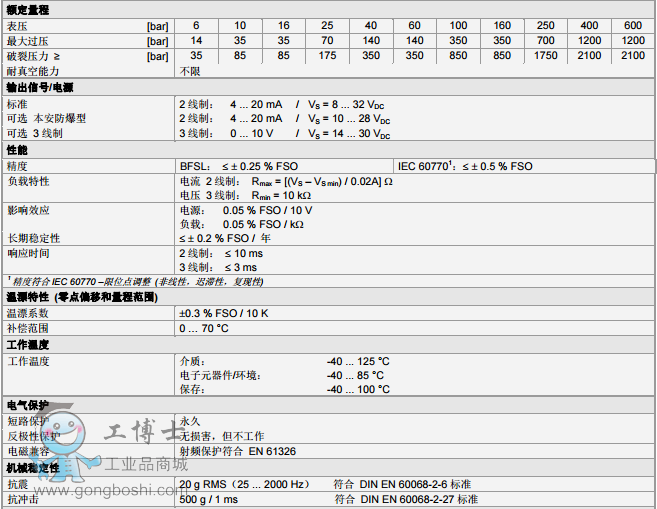Select overpressure value 14
This screenshot has height=509, width=657.
click(x=196, y=41)
